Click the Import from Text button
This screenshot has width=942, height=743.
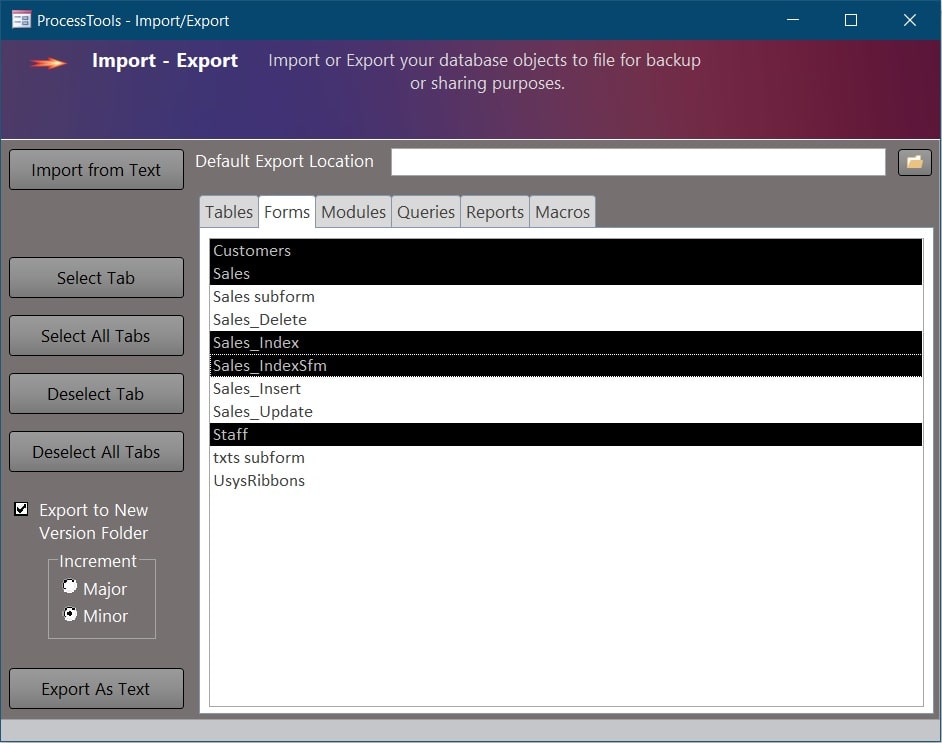tap(95, 169)
